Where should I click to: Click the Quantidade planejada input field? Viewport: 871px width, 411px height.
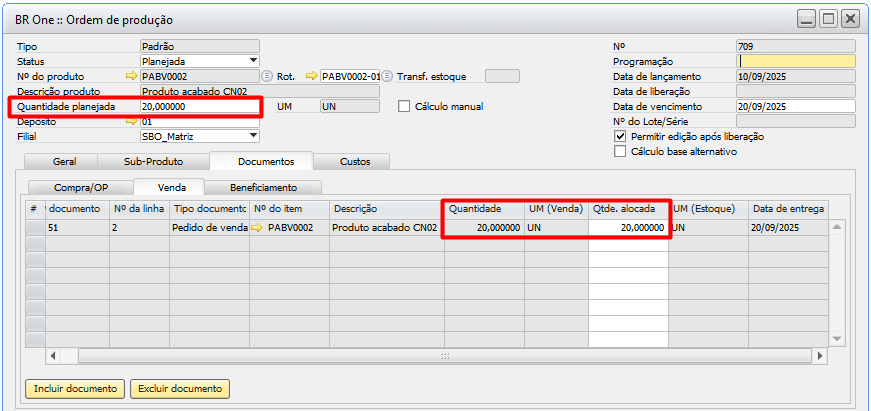[200, 106]
